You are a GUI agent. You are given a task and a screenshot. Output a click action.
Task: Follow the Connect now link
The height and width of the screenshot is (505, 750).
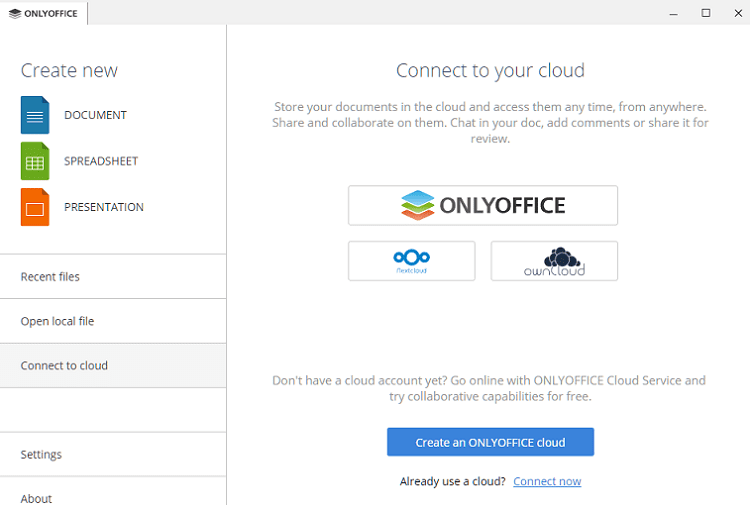pos(547,481)
